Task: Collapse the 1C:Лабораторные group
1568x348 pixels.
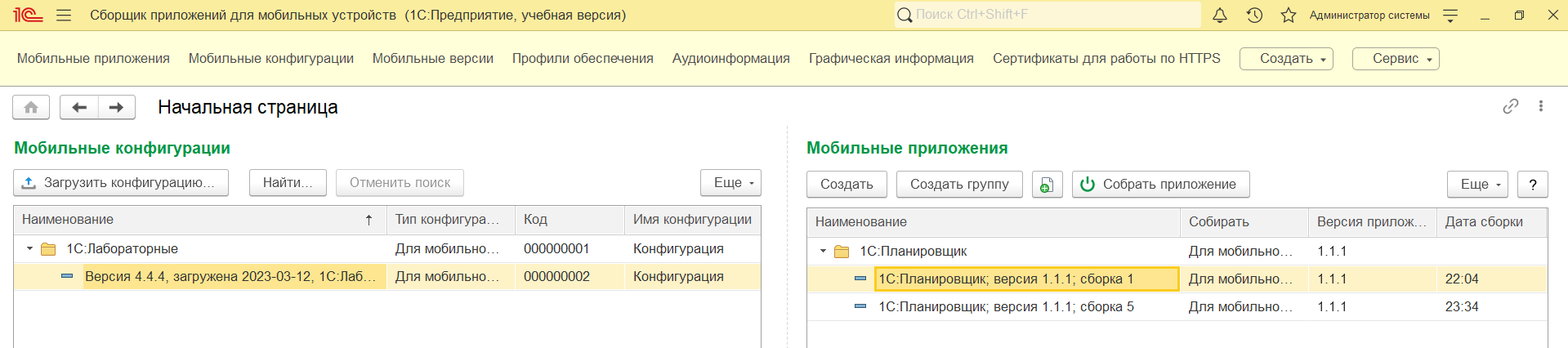Action: [x=29, y=249]
